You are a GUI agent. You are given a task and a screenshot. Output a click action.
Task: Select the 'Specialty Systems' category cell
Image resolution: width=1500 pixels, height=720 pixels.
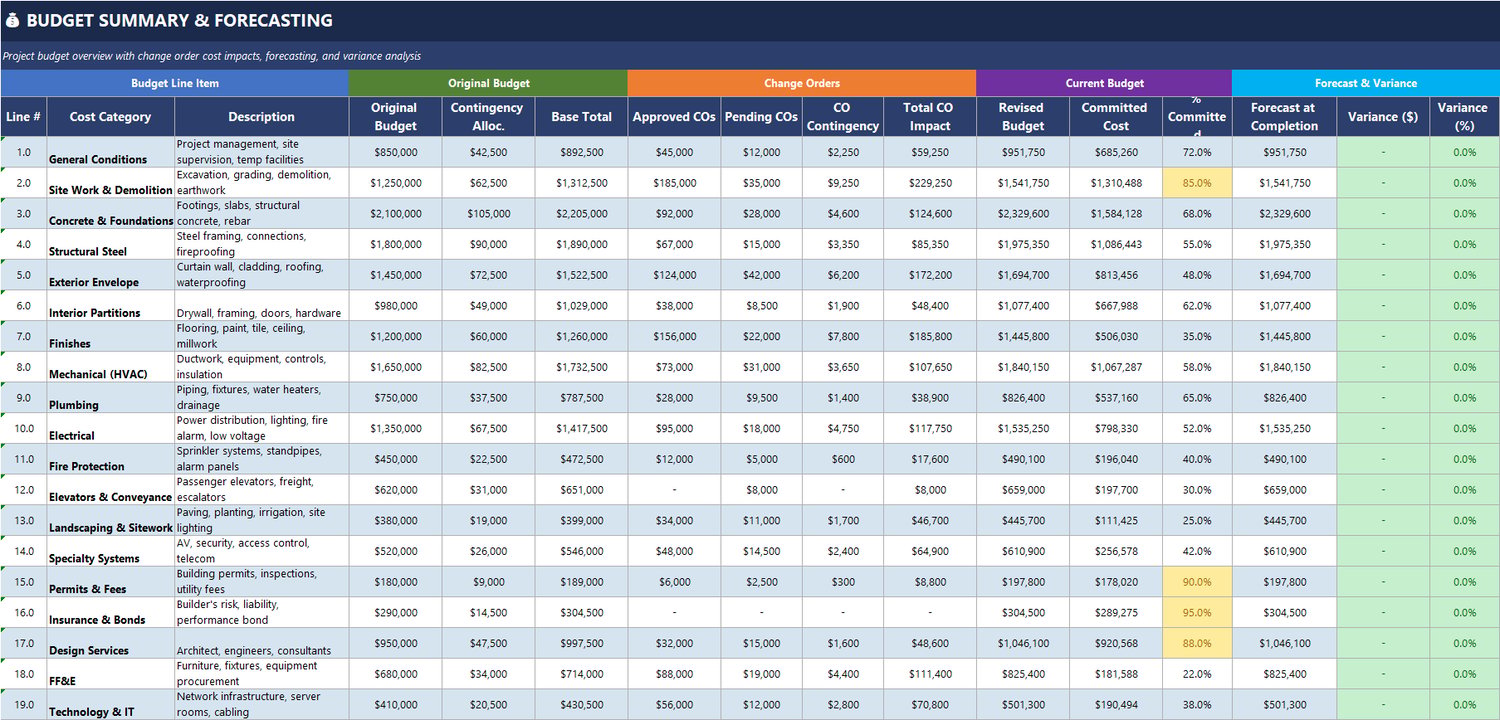(x=111, y=552)
